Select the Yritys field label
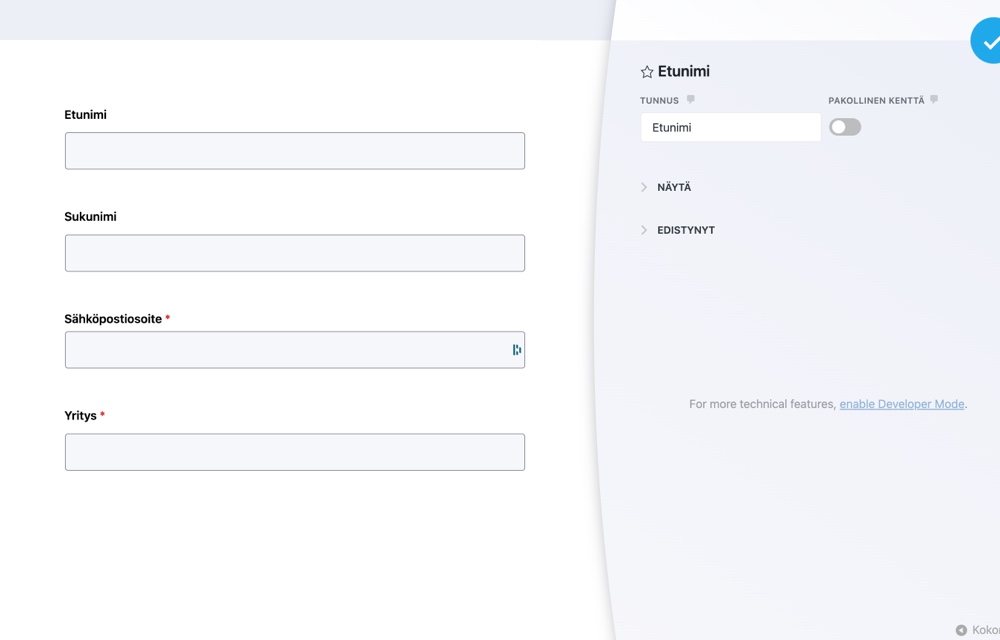The width and height of the screenshot is (1000, 640). [80, 415]
